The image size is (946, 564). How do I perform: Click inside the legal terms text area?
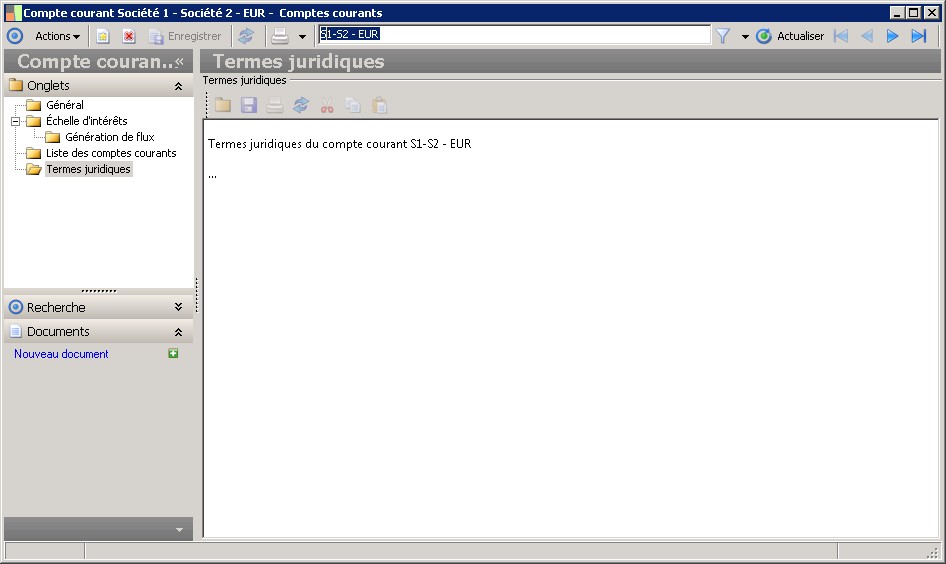(x=571, y=328)
